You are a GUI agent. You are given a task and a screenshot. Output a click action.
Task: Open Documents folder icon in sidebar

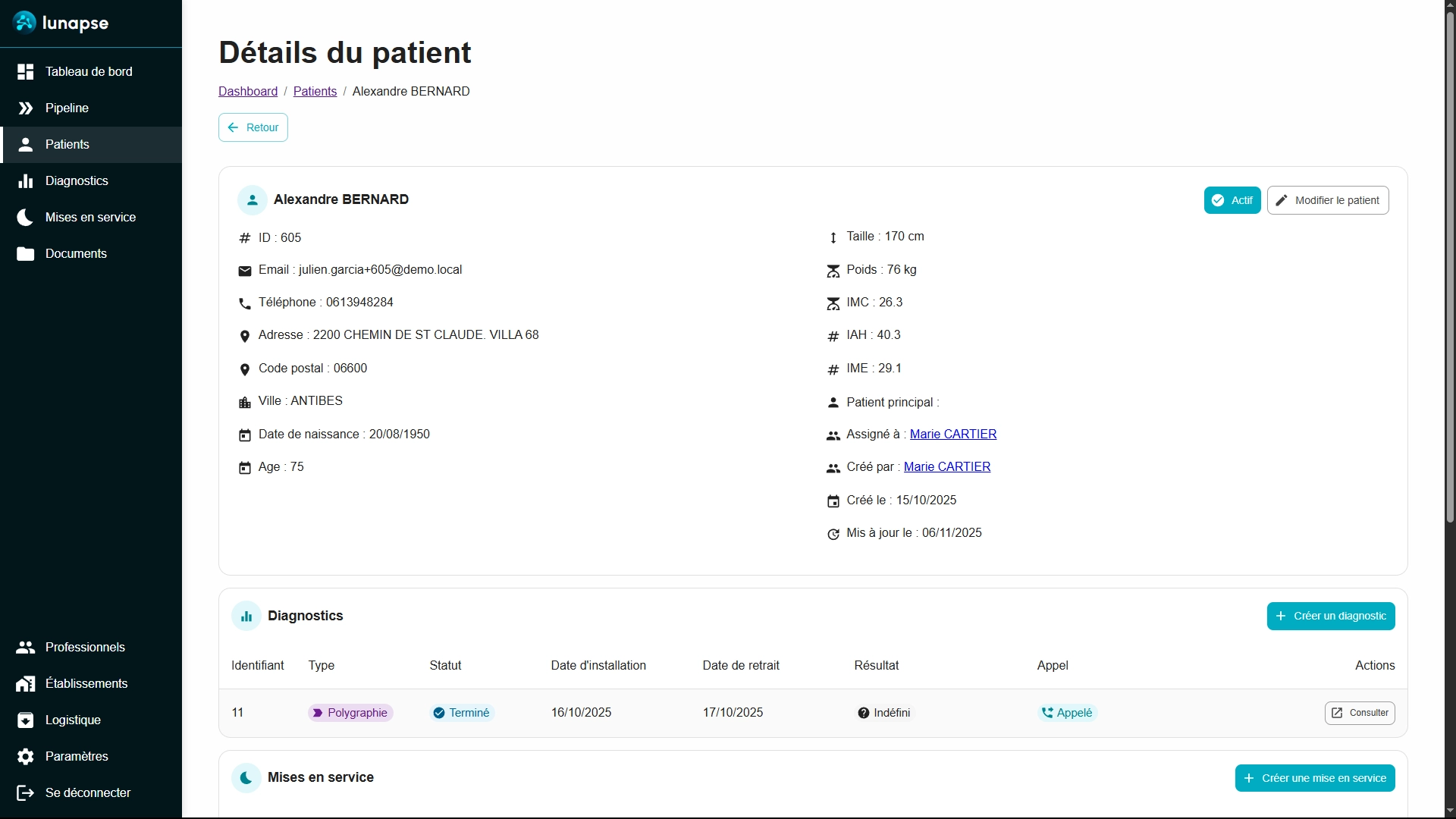click(x=26, y=254)
